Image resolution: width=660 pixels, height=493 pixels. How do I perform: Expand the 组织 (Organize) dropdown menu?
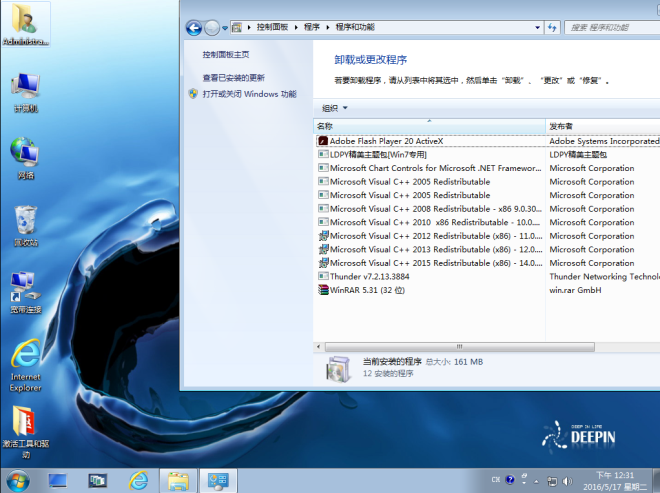point(335,108)
